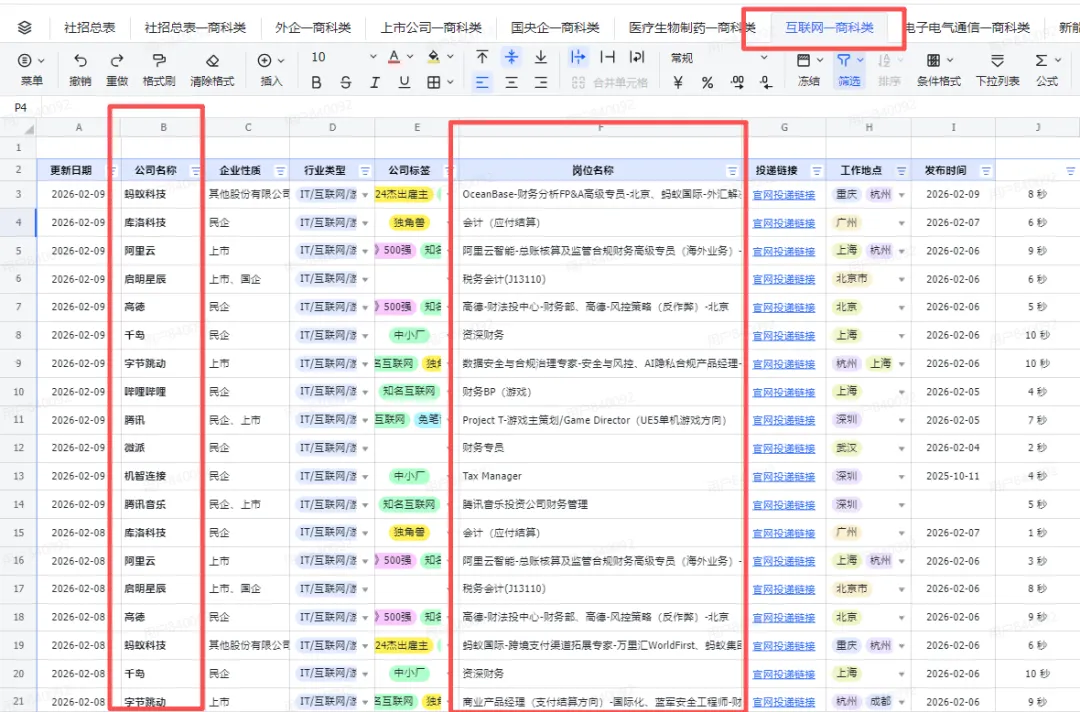Select column F header
Viewport: 1080px width, 712px height.
click(x=600, y=127)
